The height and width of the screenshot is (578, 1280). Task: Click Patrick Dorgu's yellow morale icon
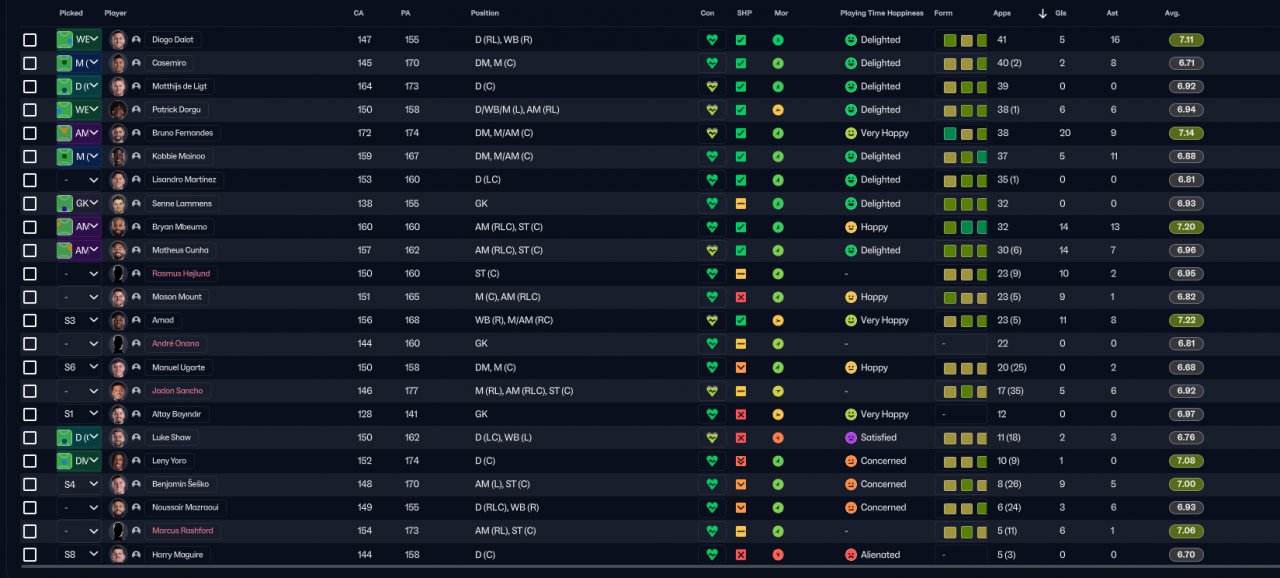tap(778, 110)
